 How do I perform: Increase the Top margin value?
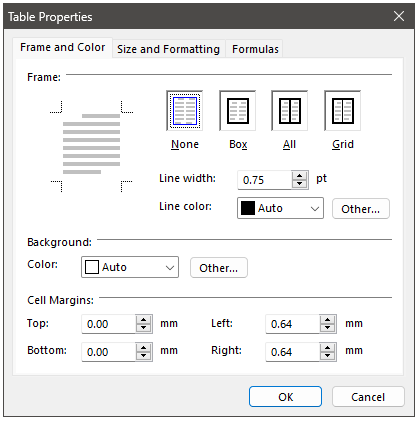[144, 320]
